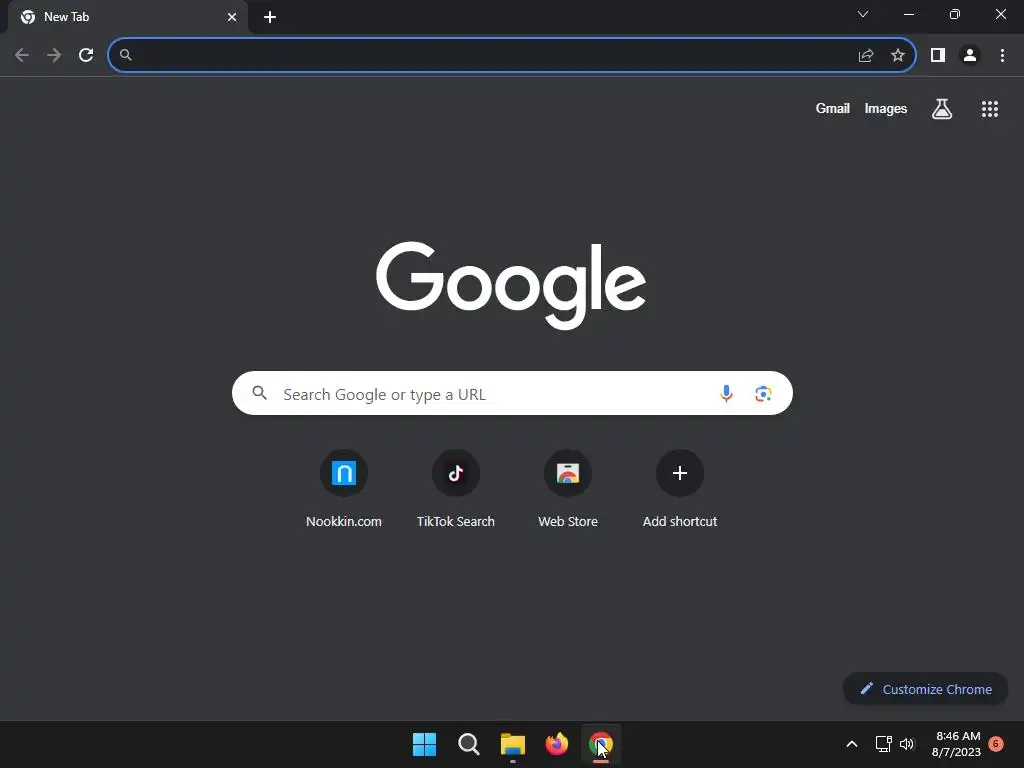Minimize the Chrome window
The width and height of the screenshot is (1024, 768).
(x=908, y=14)
